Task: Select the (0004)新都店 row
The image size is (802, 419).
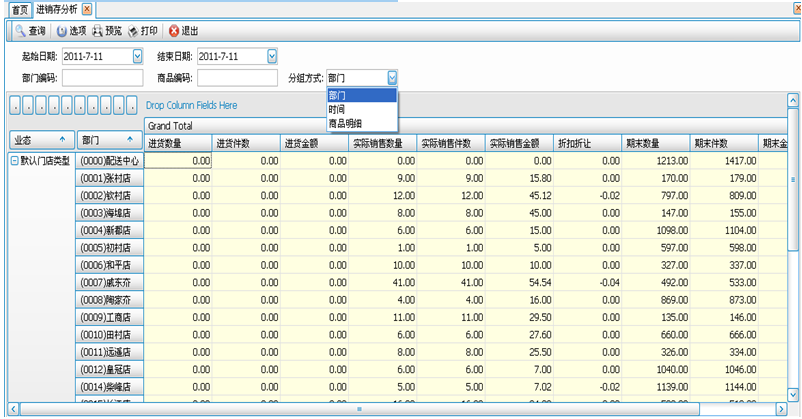Action: [x=109, y=231]
